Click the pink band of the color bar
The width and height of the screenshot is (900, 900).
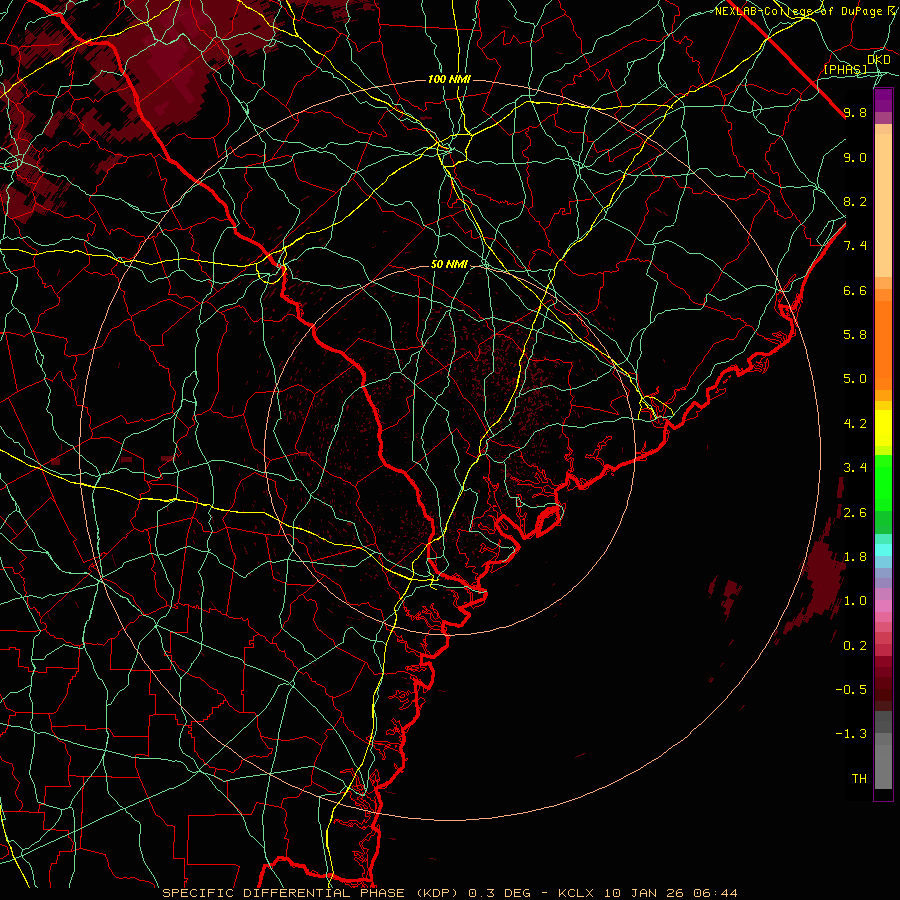point(883,606)
